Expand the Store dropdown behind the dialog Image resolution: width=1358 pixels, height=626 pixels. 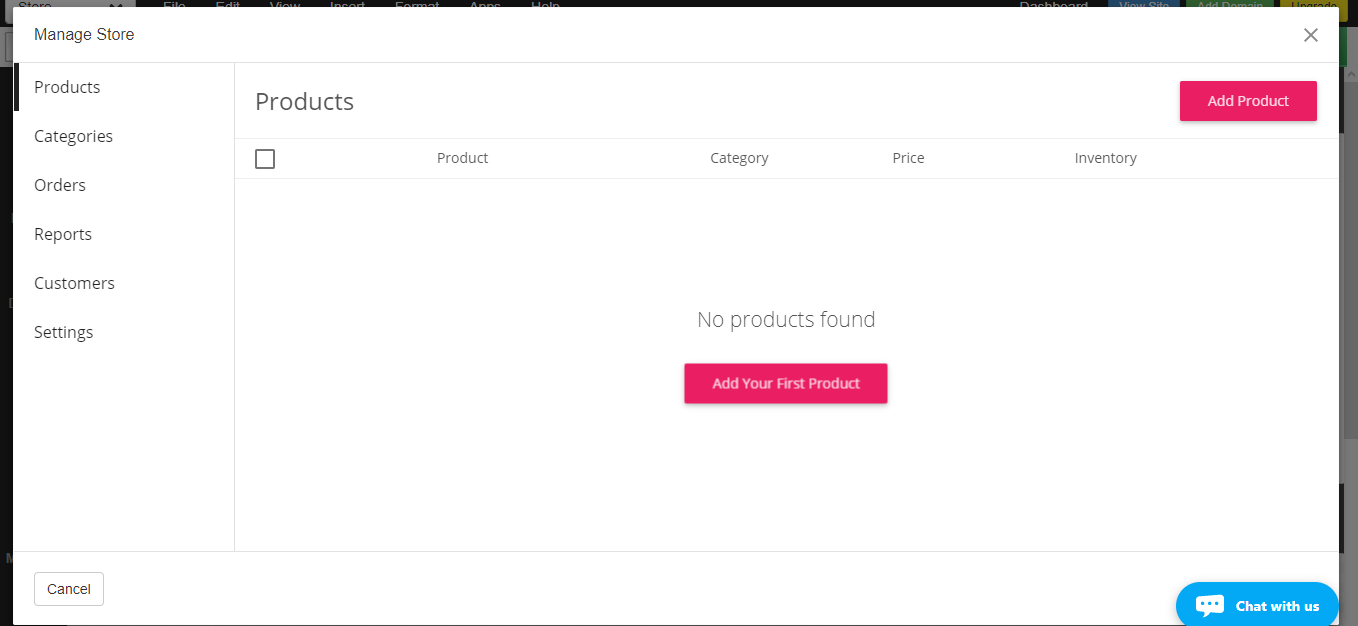pyautogui.click(x=70, y=4)
